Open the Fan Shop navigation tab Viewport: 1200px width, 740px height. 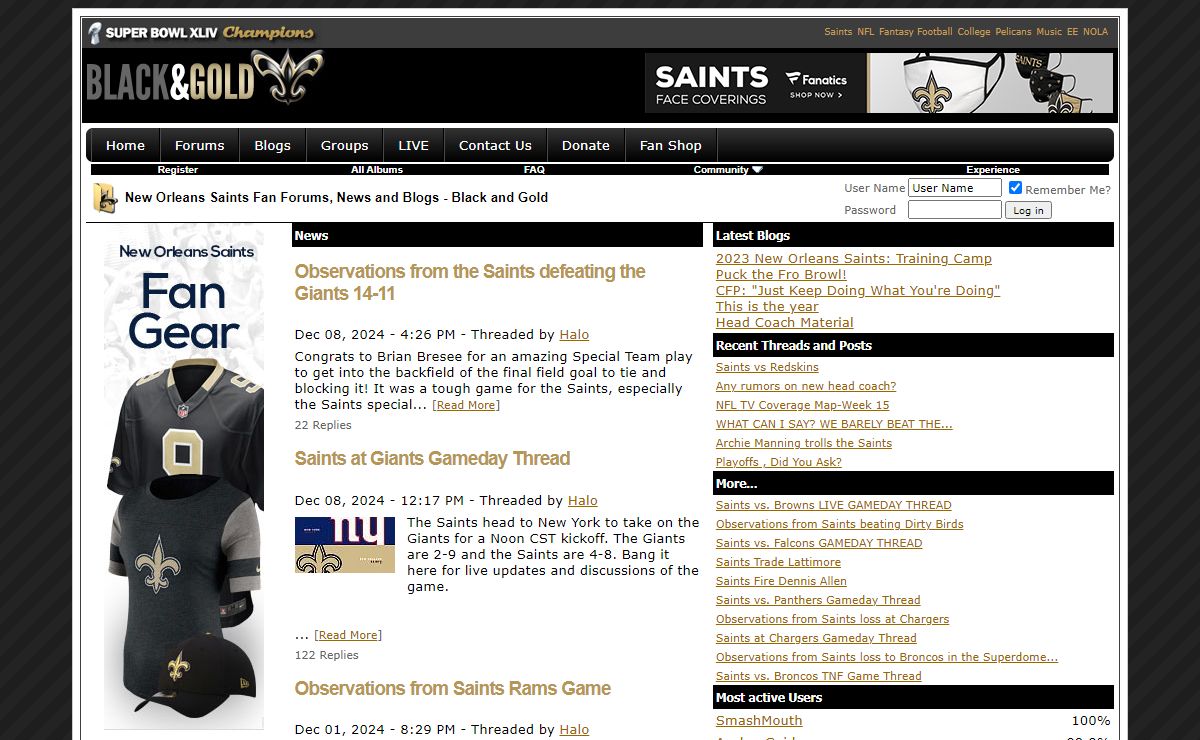click(671, 145)
